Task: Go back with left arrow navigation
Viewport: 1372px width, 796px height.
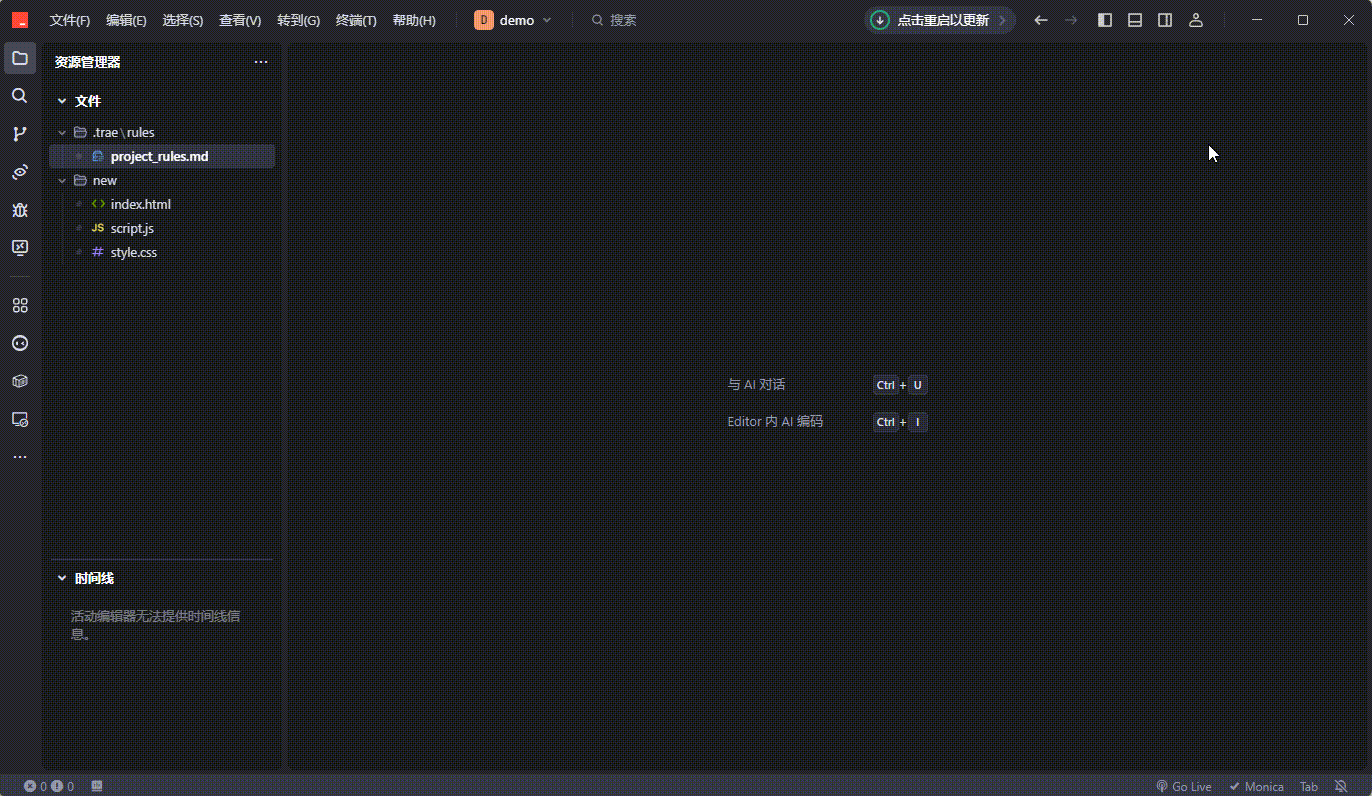Action: click(x=1041, y=20)
